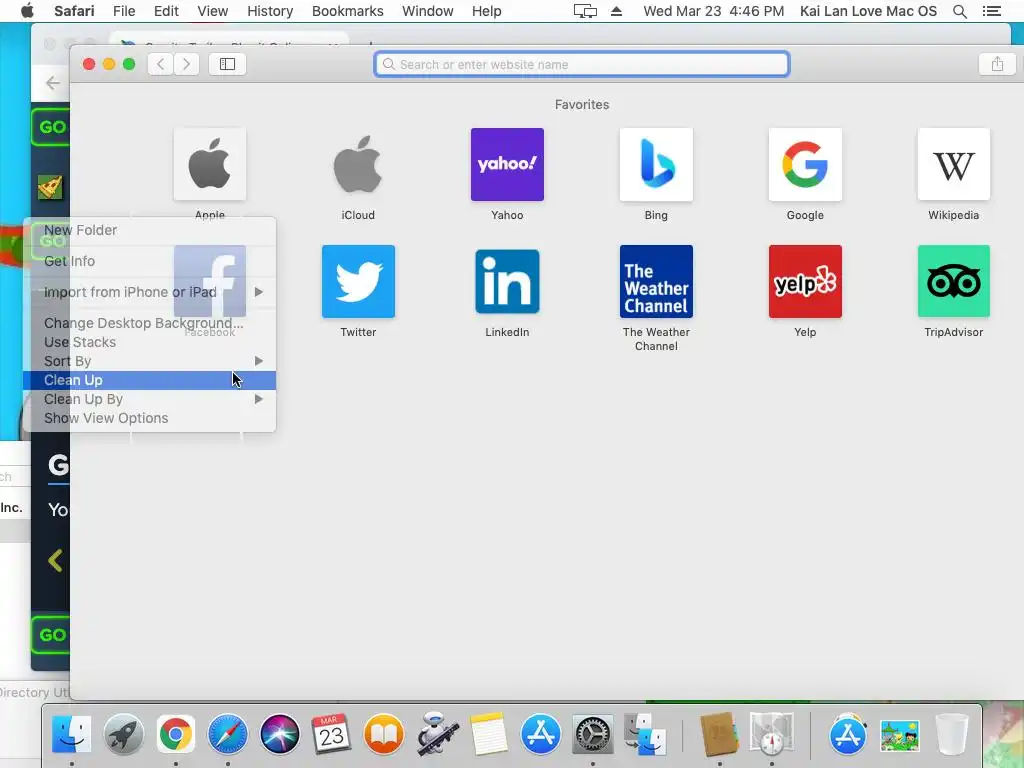
Task: Open the Edit menu
Action: [167, 11]
